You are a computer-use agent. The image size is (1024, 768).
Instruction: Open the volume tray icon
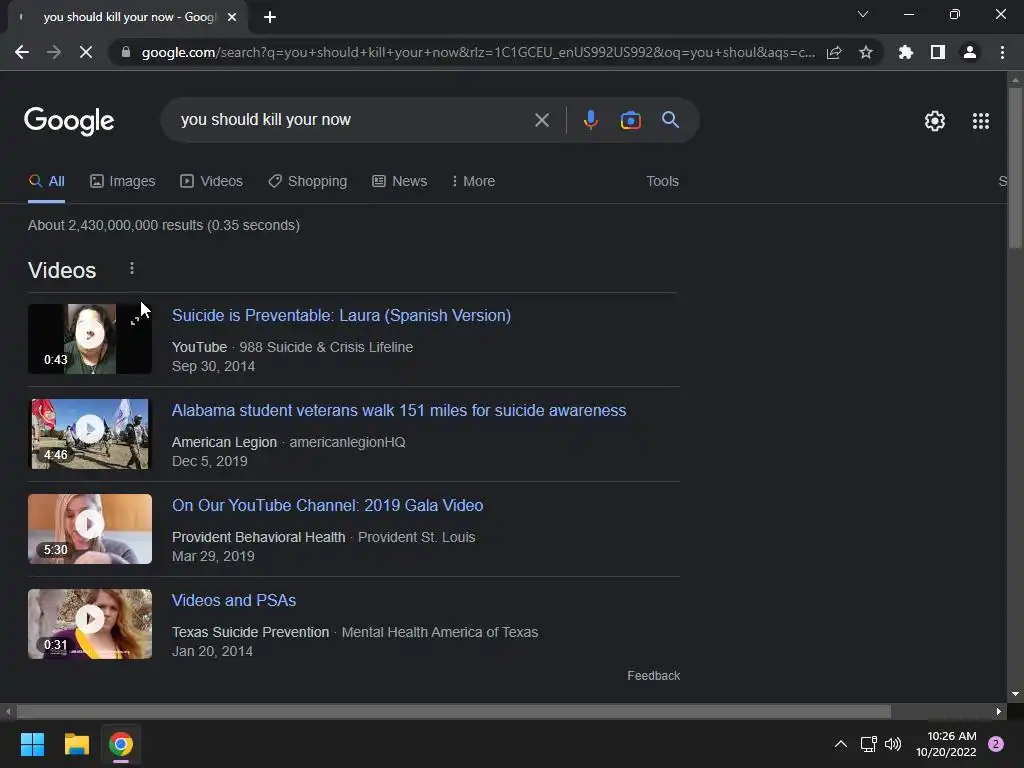(893, 744)
